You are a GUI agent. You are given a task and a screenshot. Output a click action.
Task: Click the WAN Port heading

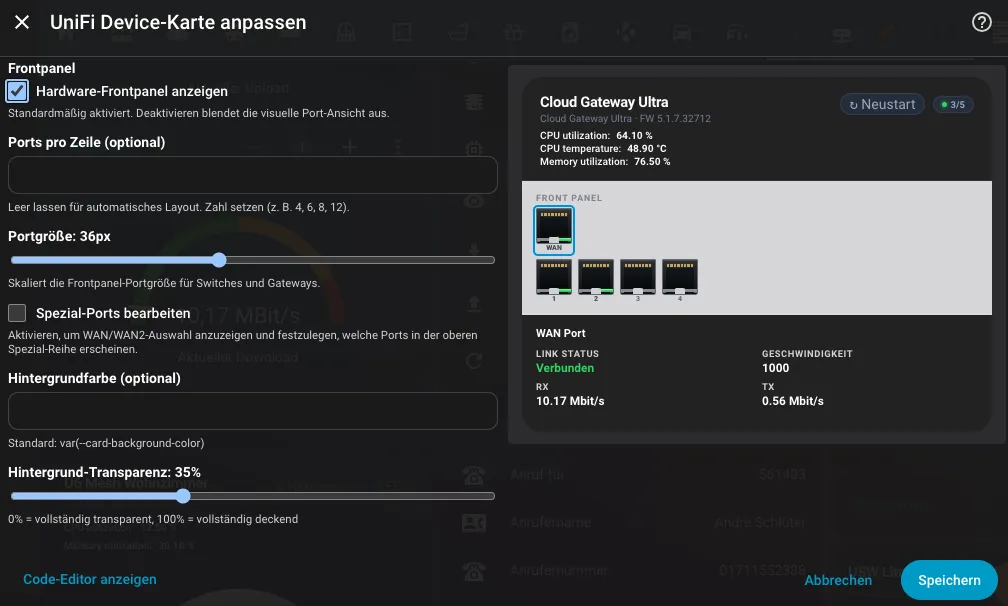(561, 334)
